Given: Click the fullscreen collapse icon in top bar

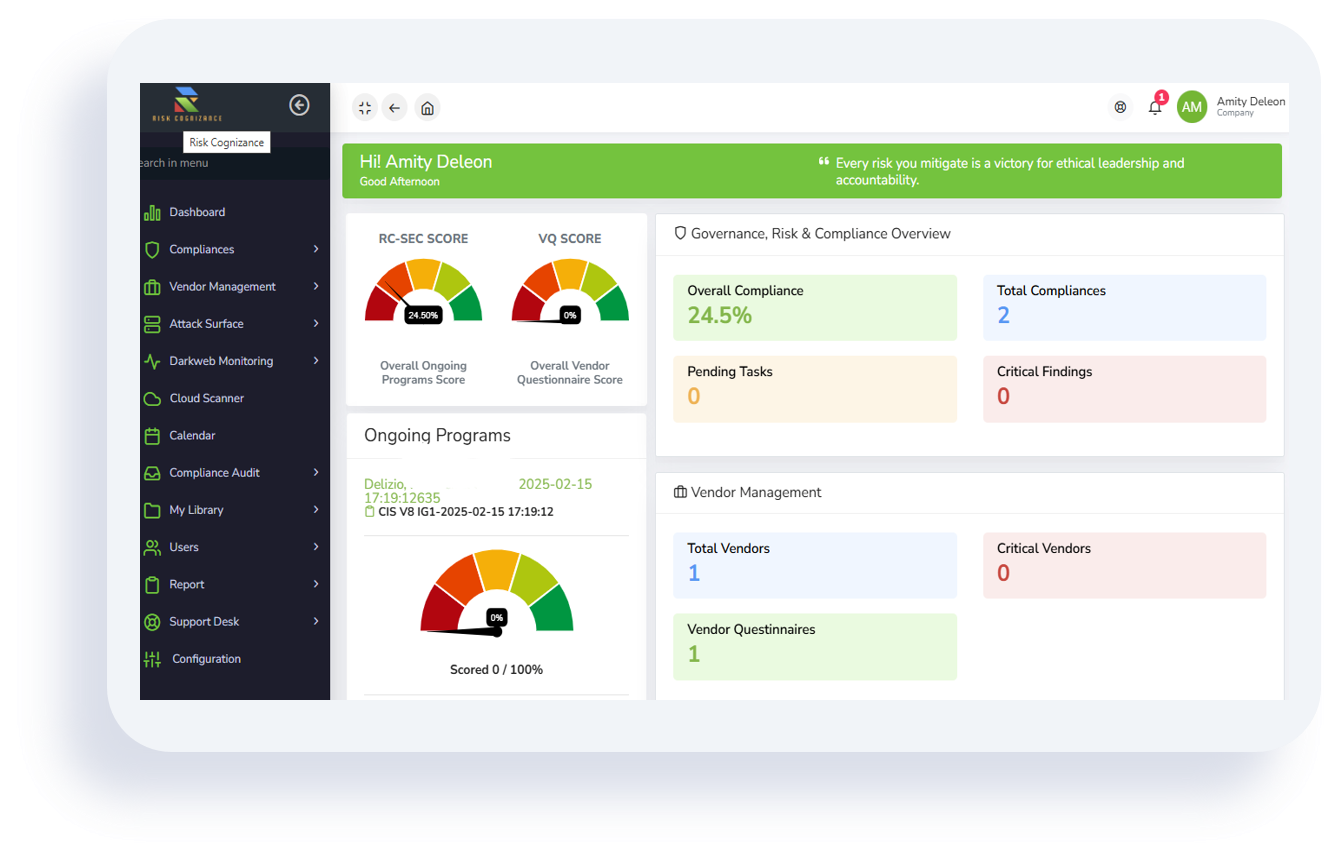Looking at the screenshot, I should (365, 108).
